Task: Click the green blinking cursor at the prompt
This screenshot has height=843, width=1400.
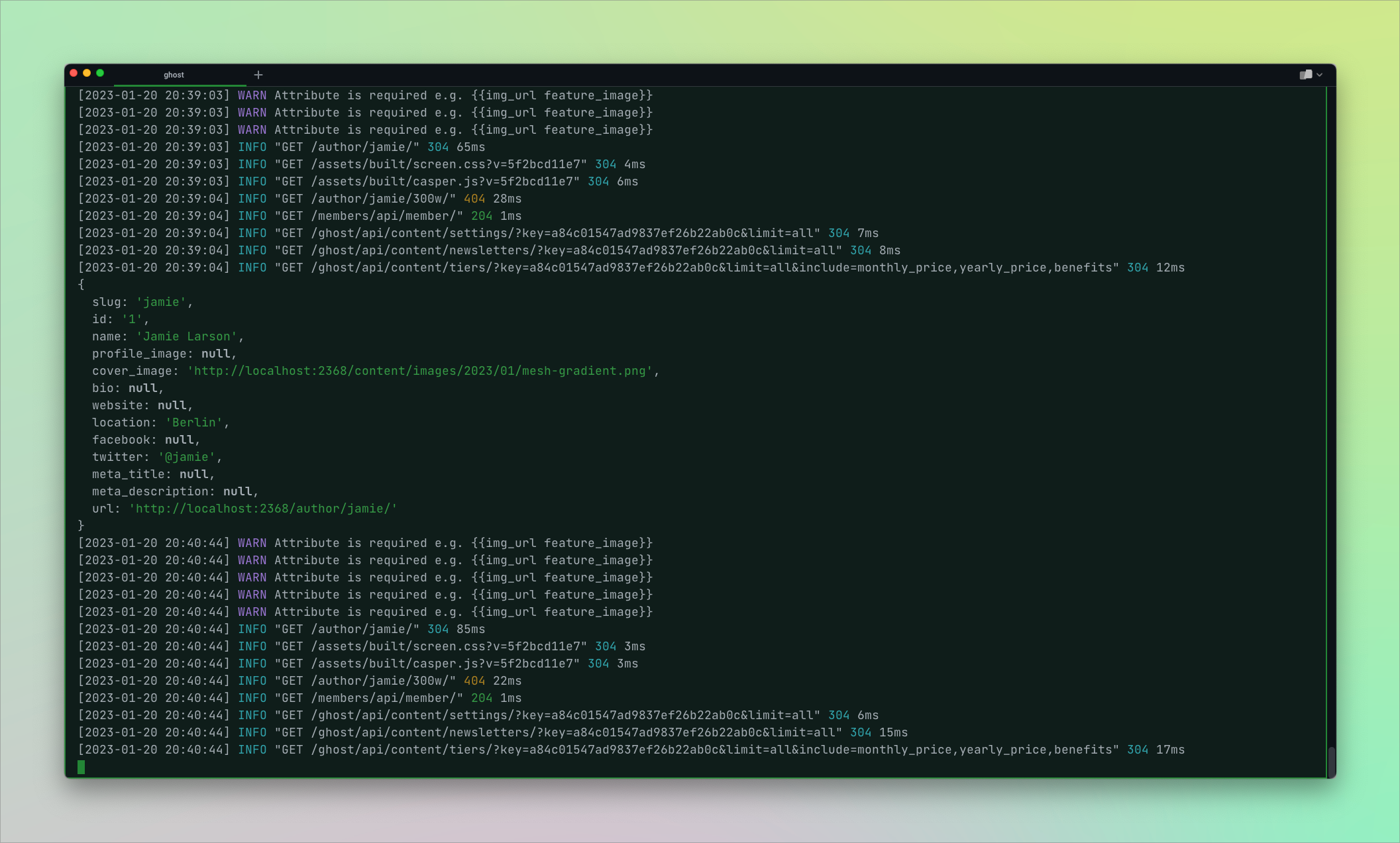Action: tap(81, 766)
